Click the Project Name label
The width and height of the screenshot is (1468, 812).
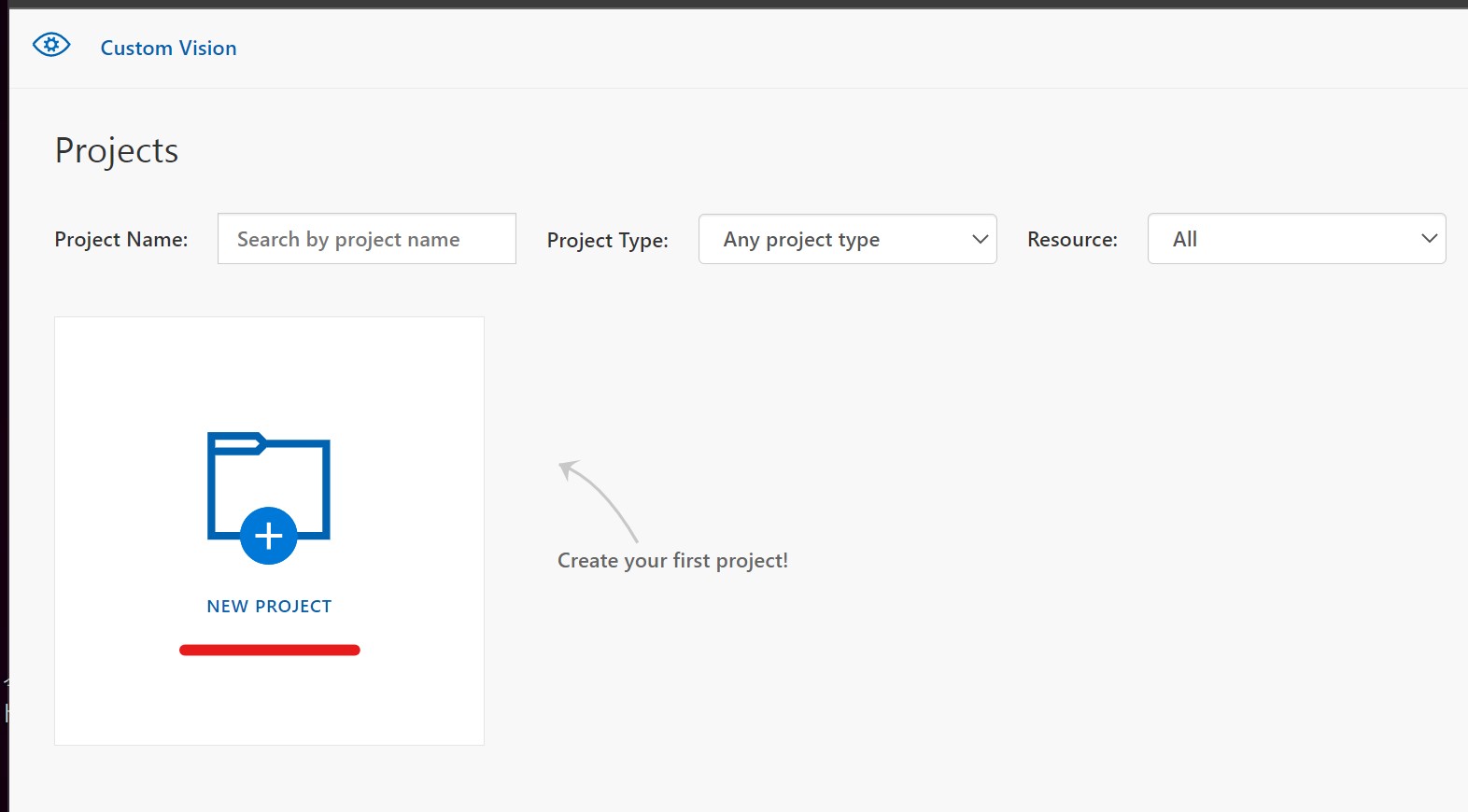(121, 239)
